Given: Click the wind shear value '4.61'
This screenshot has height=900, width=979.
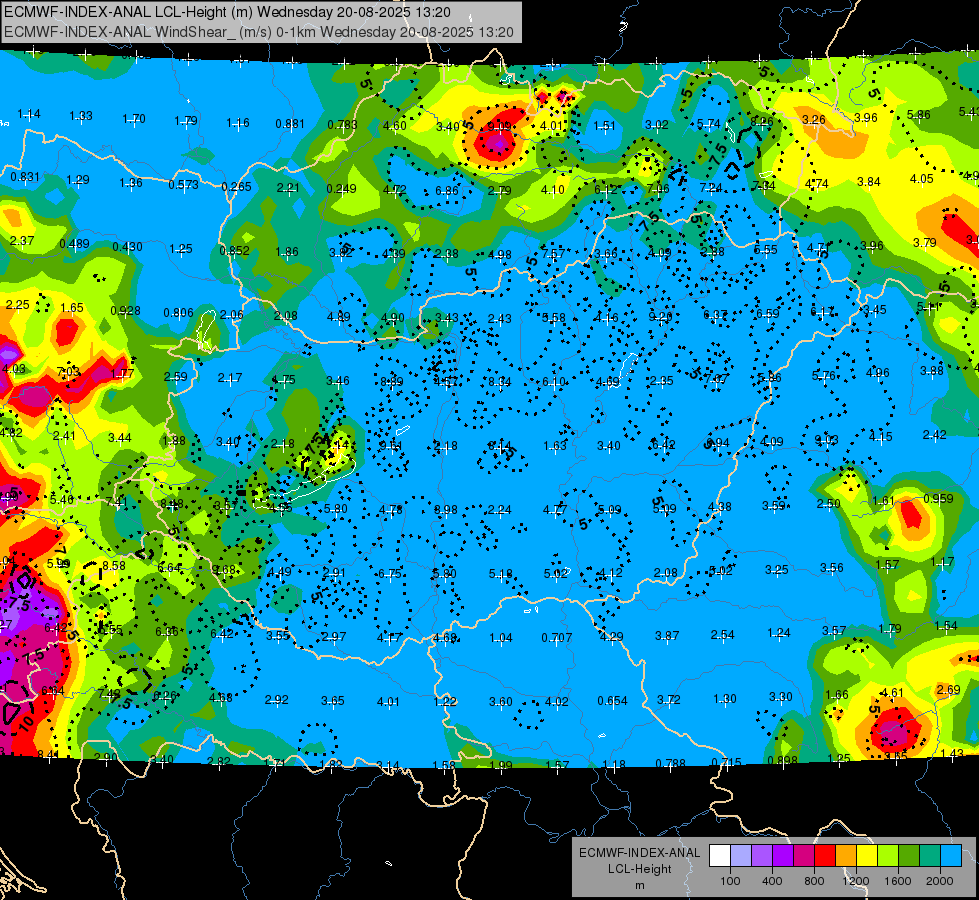Looking at the screenshot, I should click(x=892, y=692).
